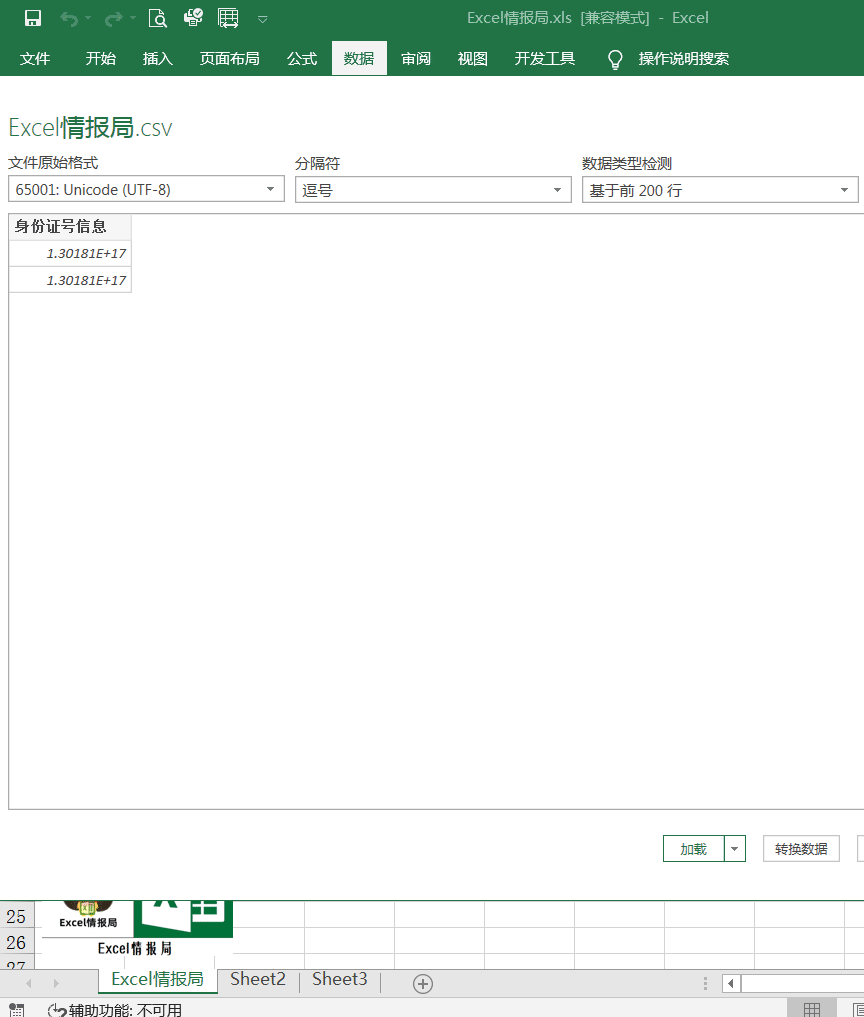The height and width of the screenshot is (1017, 864).
Task: Switch to the 开始 ribbon tab
Action: 101,58
